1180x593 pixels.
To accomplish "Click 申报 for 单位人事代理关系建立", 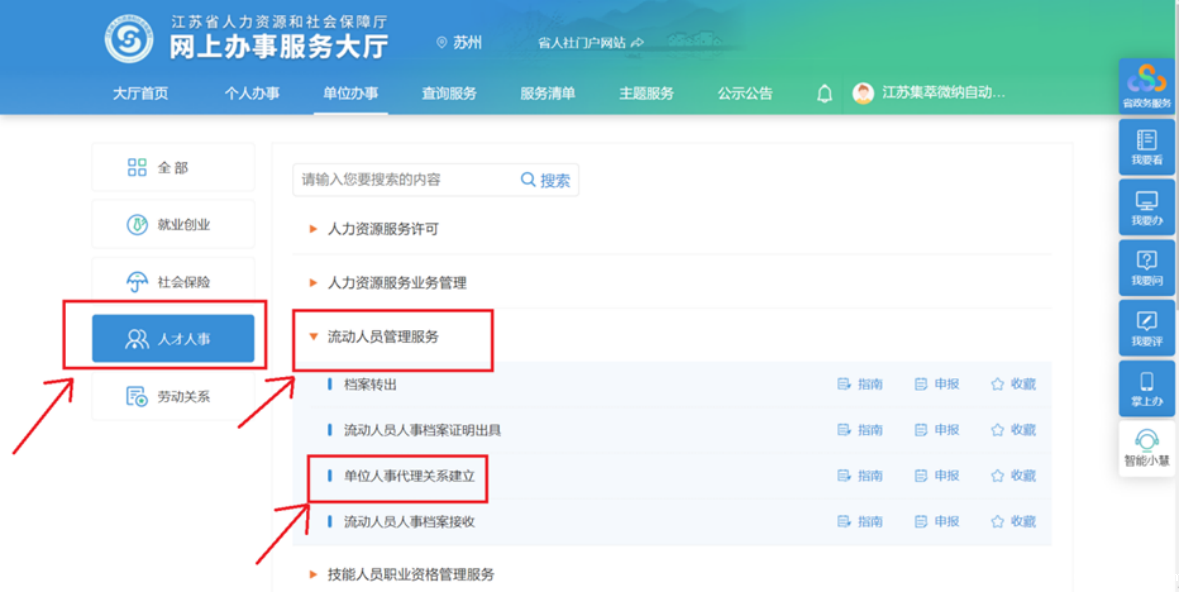I will coord(936,476).
